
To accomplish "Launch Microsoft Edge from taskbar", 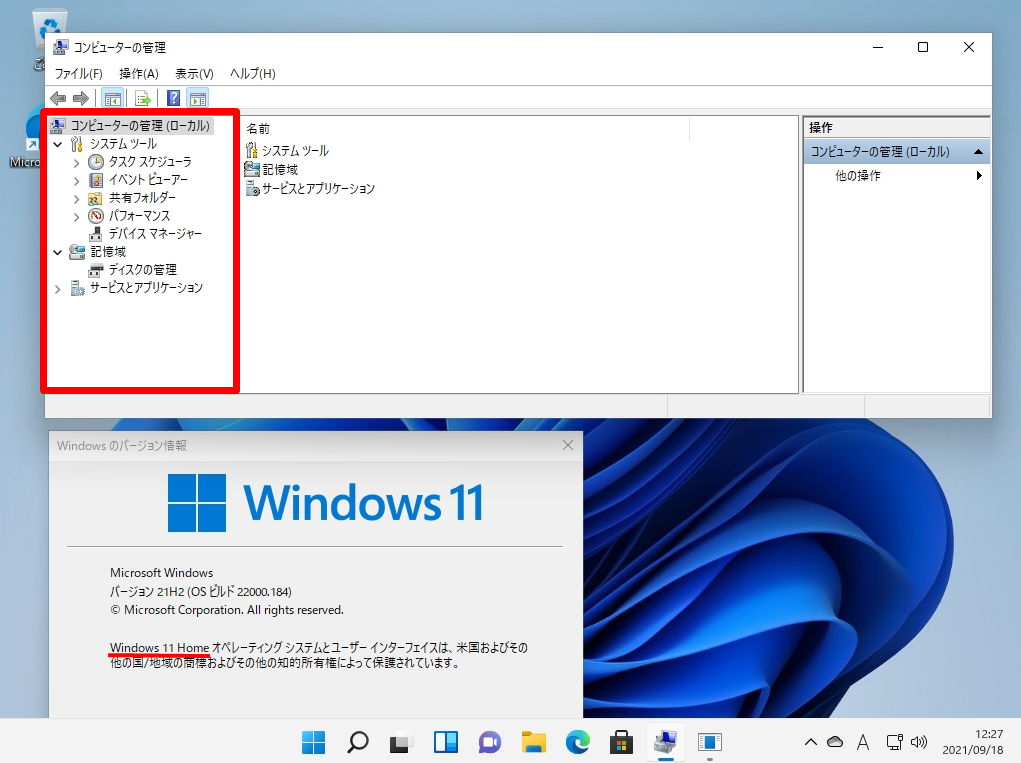I will 578,742.
